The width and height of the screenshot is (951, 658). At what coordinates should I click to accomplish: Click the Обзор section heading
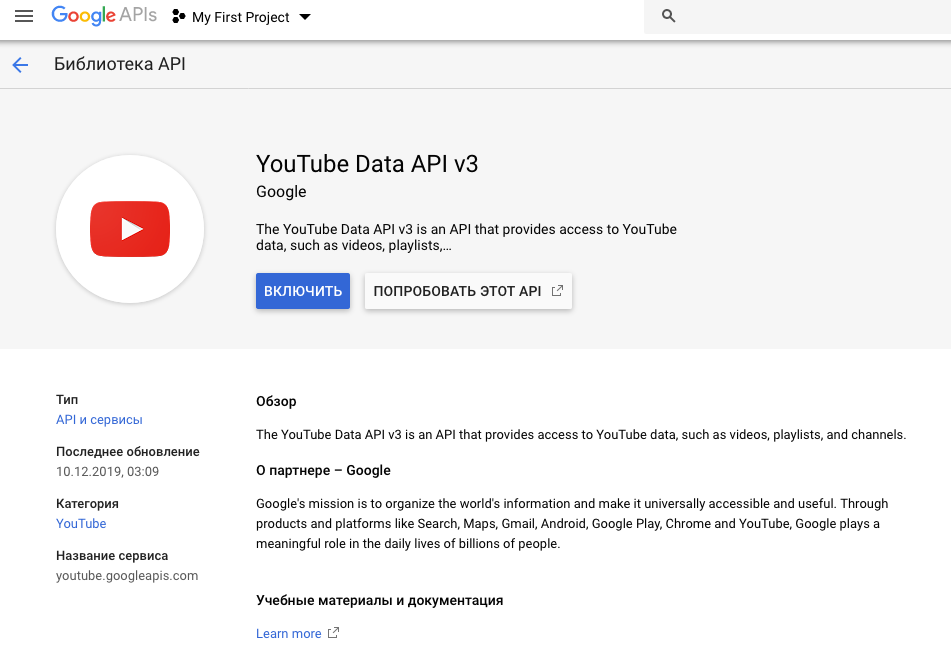(276, 401)
